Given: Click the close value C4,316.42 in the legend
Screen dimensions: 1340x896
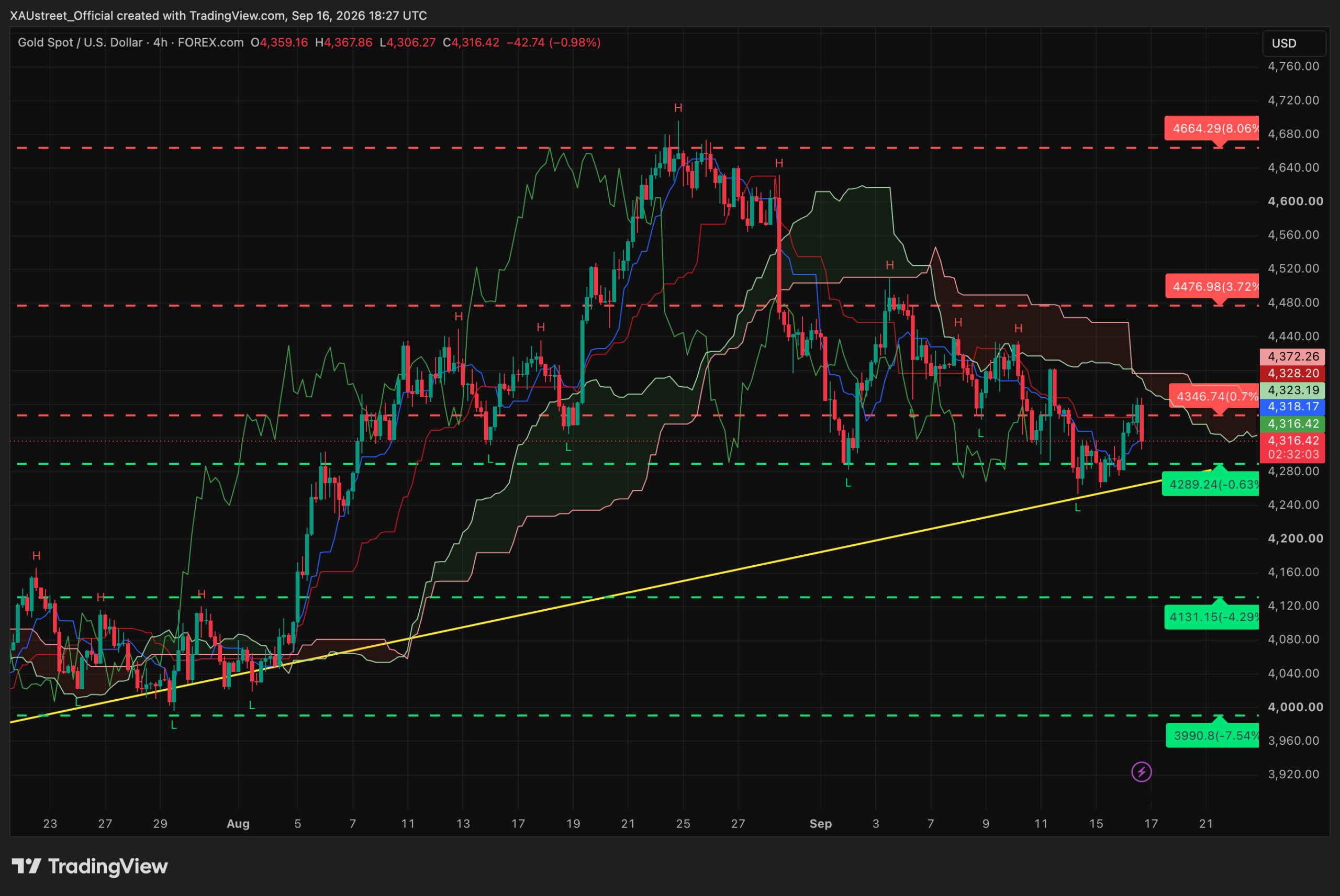Looking at the screenshot, I should click(471, 42).
